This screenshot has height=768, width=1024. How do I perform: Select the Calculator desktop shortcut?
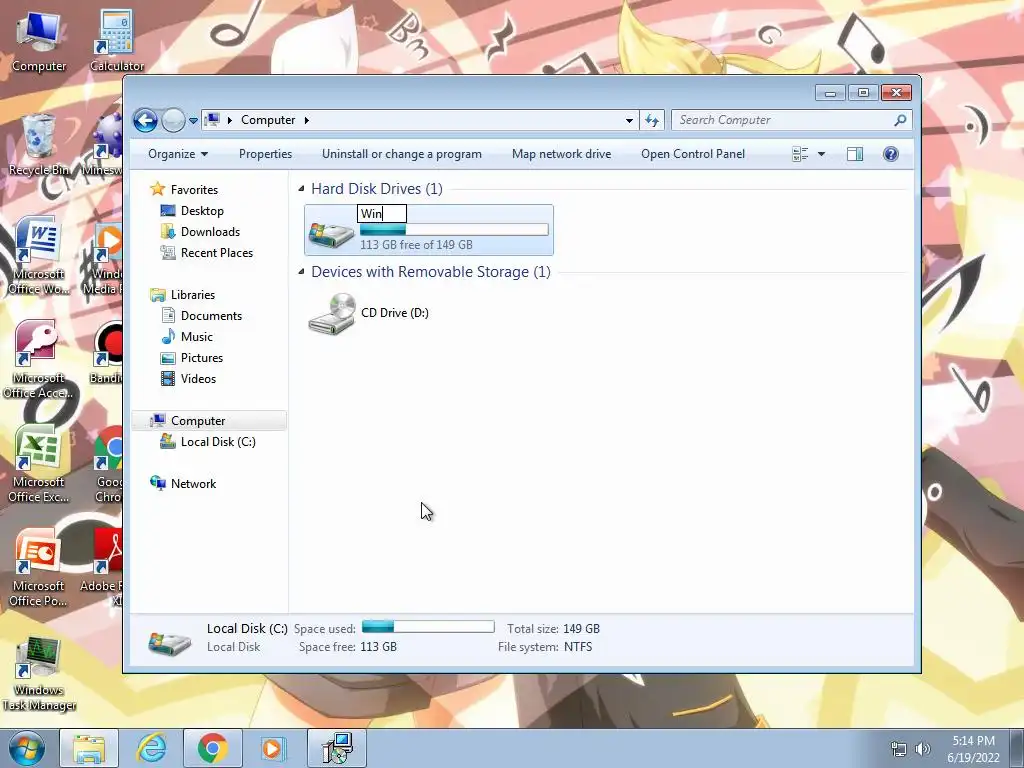tap(117, 40)
